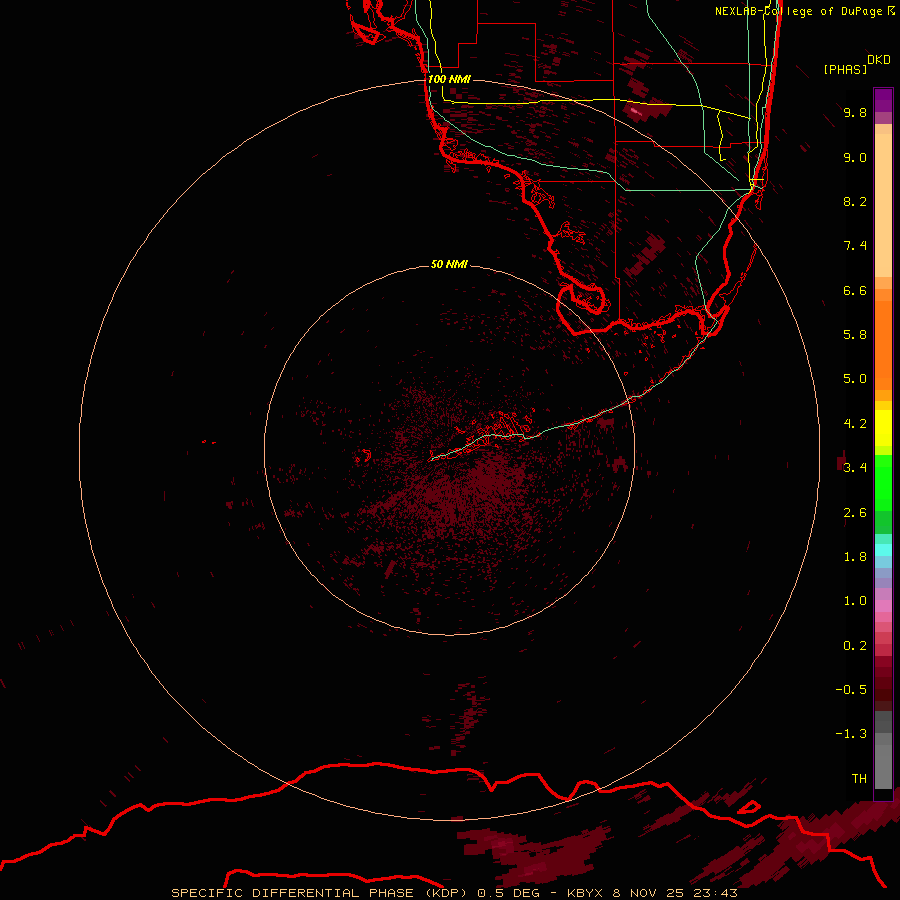The height and width of the screenshot is (900, 900).
Task: Click the KBYX 8 NOV 25 23:43 timestamp
Action: [x=652, y=893]
